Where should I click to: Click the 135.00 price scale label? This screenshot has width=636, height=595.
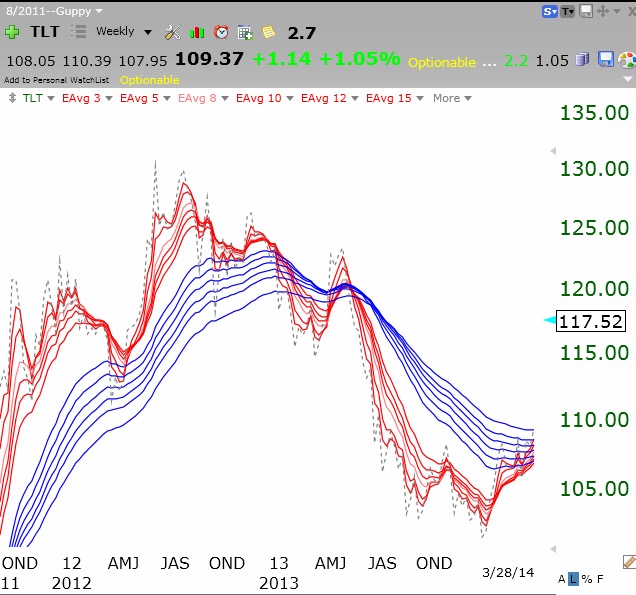pyautogui.click(x=594, y=112)
